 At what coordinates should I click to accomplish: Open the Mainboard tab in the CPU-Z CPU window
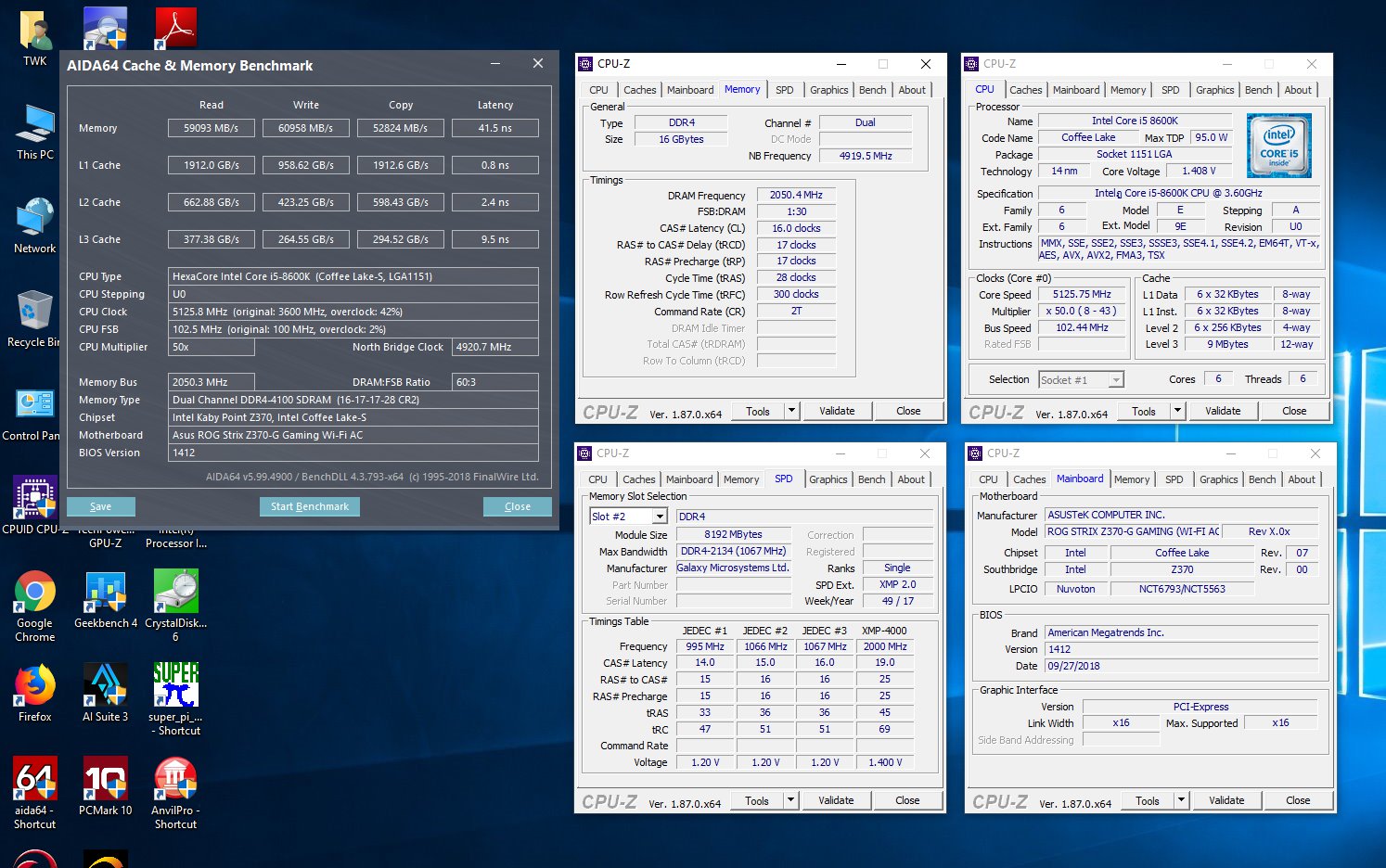1076,90
